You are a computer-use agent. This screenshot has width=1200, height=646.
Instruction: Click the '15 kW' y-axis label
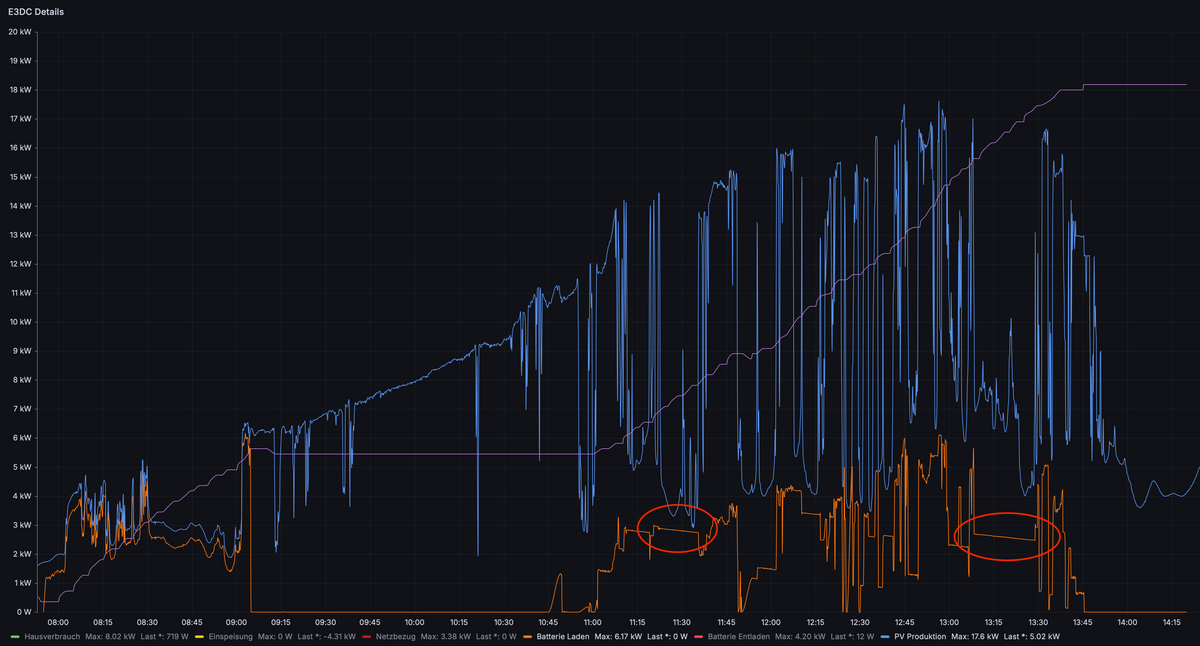point(20,176)
